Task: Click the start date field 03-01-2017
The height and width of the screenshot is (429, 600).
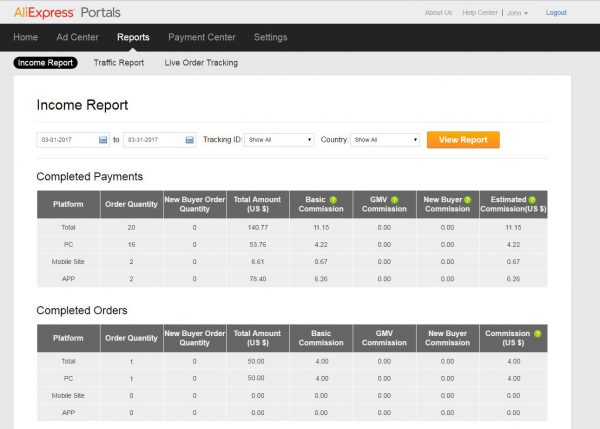Action: point(73,140)
